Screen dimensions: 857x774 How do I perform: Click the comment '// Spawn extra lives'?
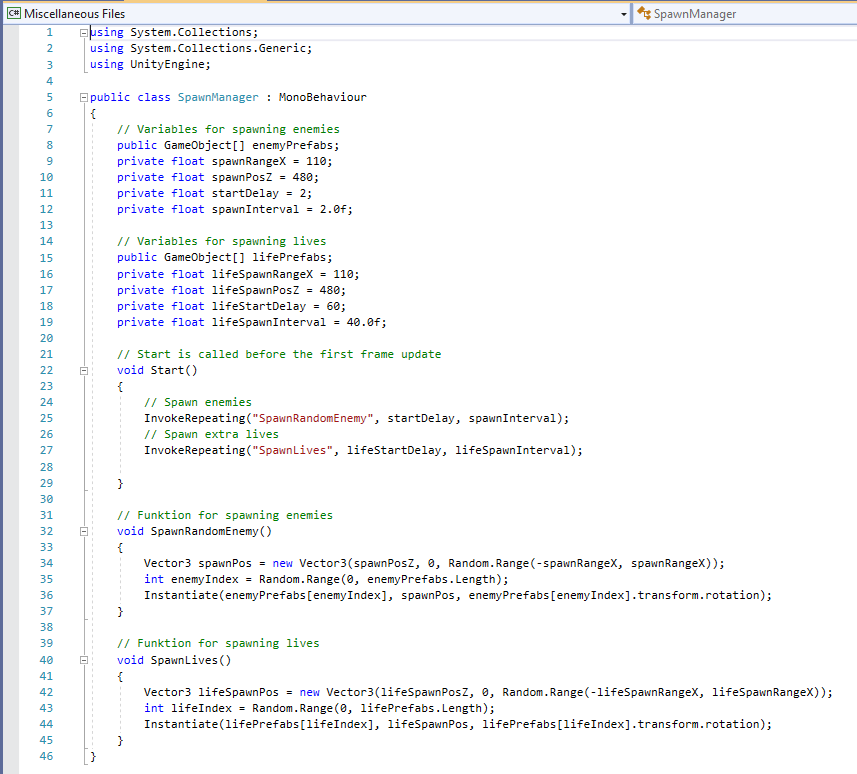click(211, 434)
